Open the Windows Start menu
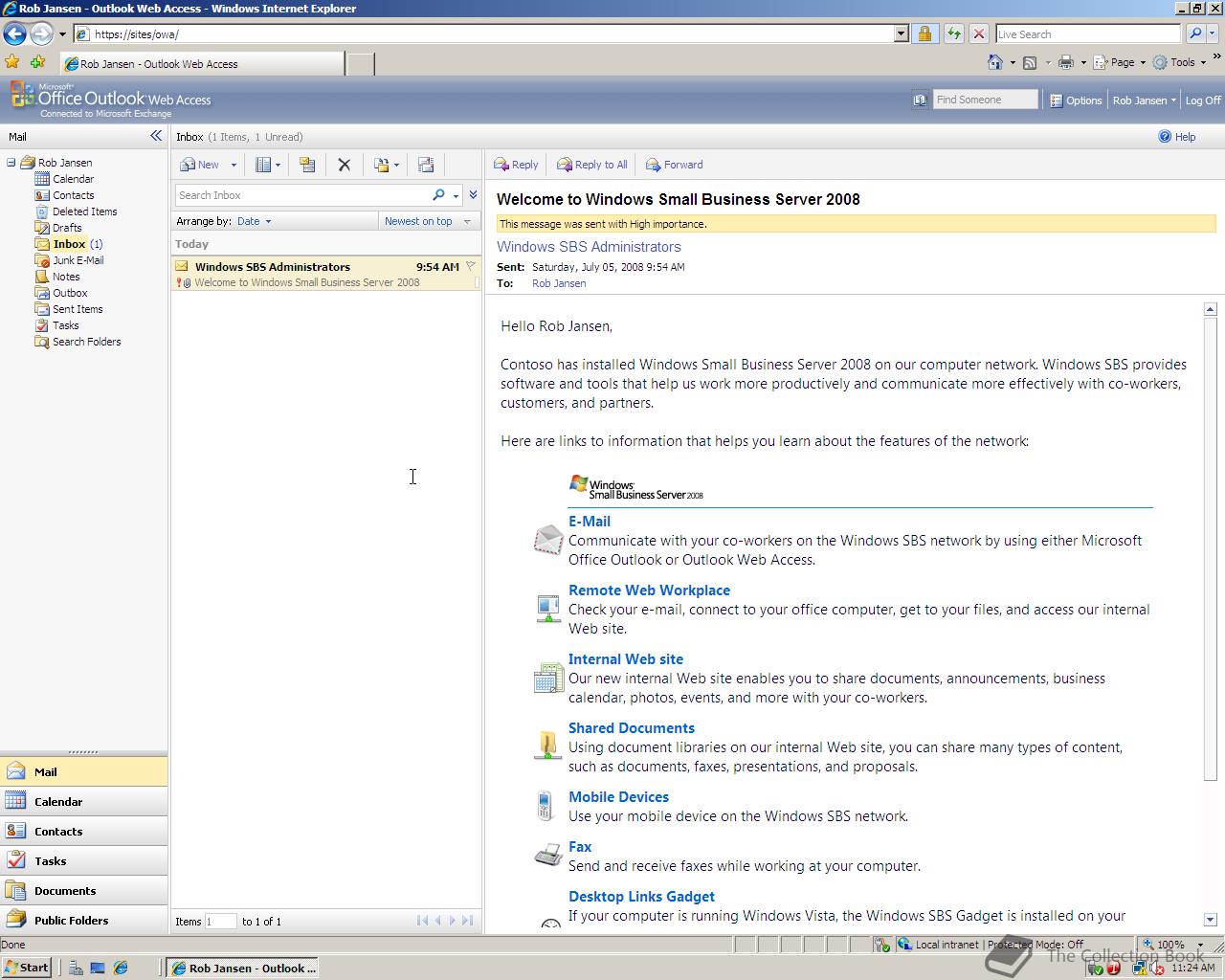 click(x=27, y=968)
